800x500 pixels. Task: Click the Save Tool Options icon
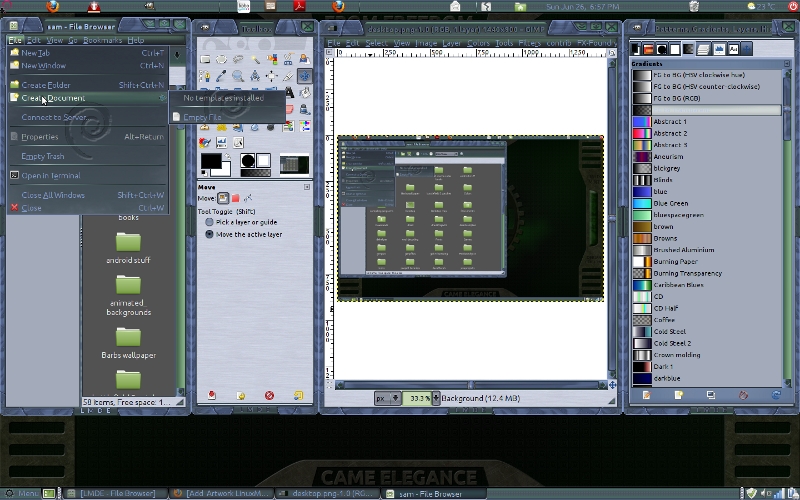(211, 395)
